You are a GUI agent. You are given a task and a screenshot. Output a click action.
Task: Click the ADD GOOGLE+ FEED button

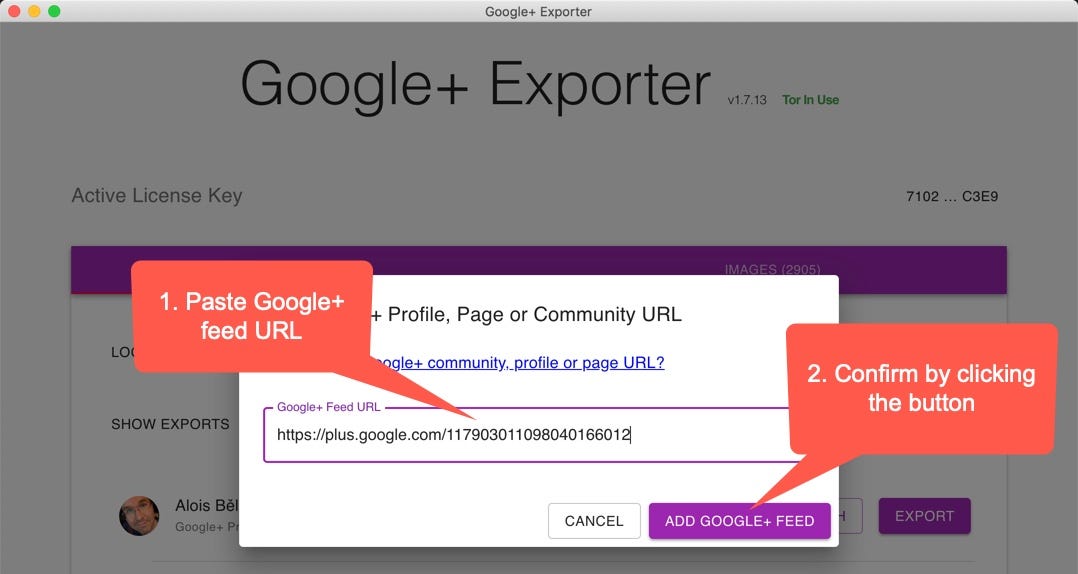point(739,521)
